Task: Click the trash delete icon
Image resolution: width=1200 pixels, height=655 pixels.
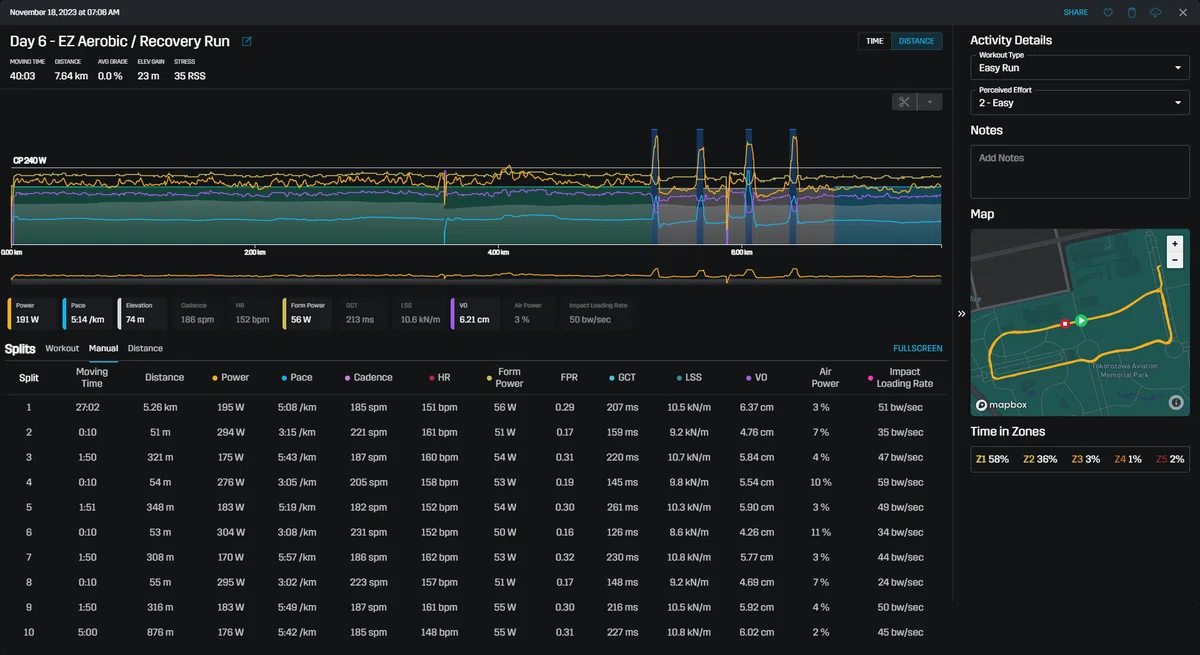Action: pyautogui.click(x=1132, y=12)
